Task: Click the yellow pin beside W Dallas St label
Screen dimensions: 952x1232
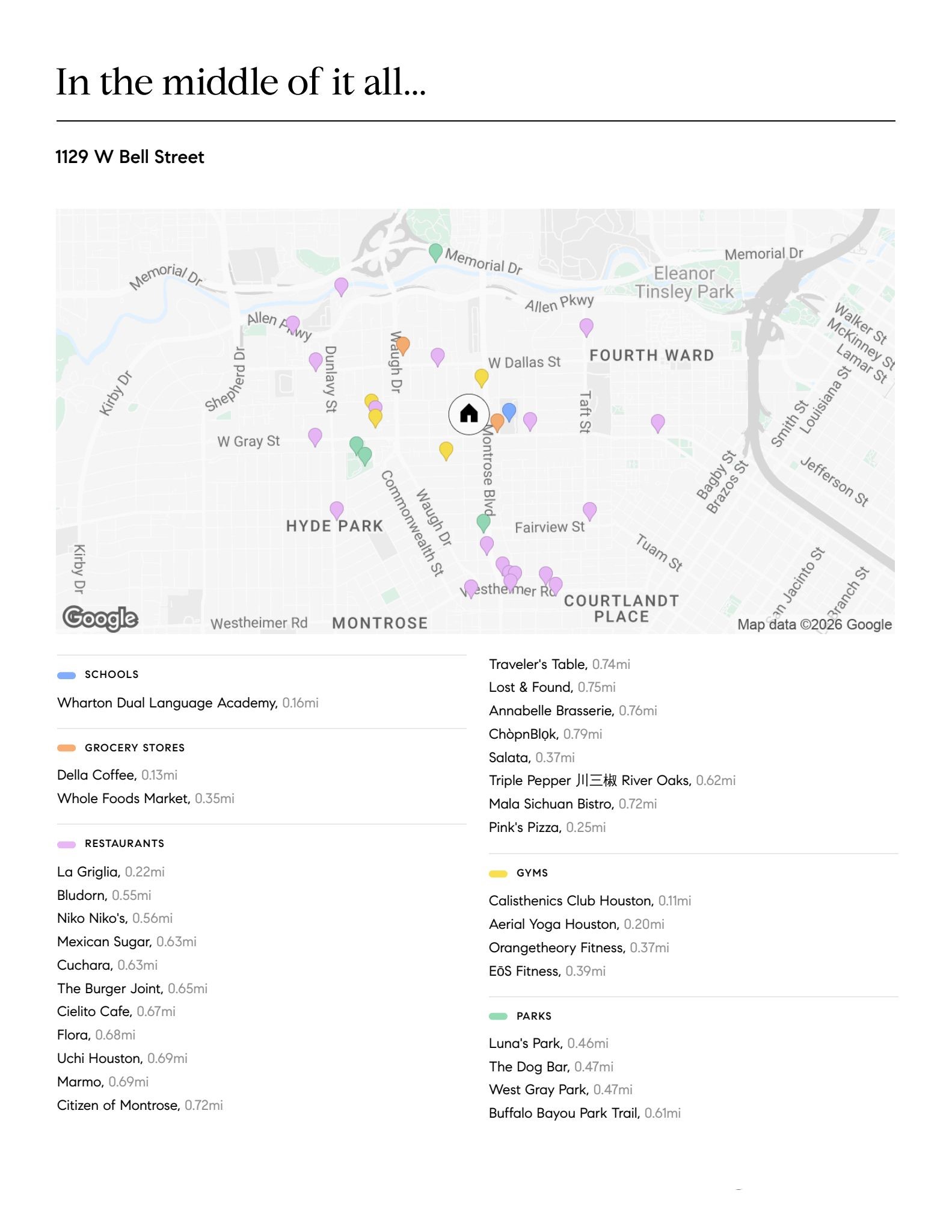Action: (481, 378)
